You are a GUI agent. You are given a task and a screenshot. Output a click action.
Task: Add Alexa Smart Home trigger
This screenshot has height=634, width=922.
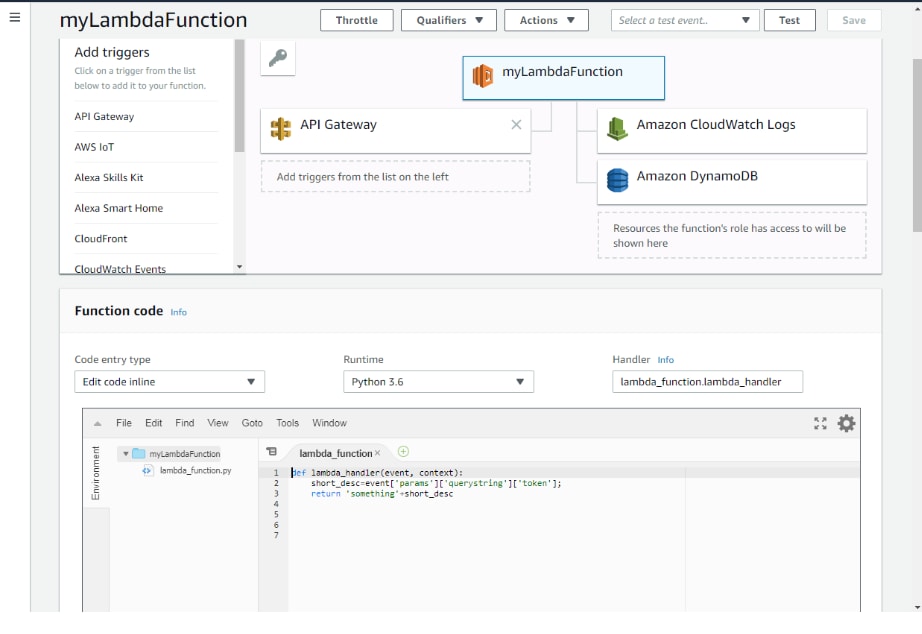click(119, 208)
